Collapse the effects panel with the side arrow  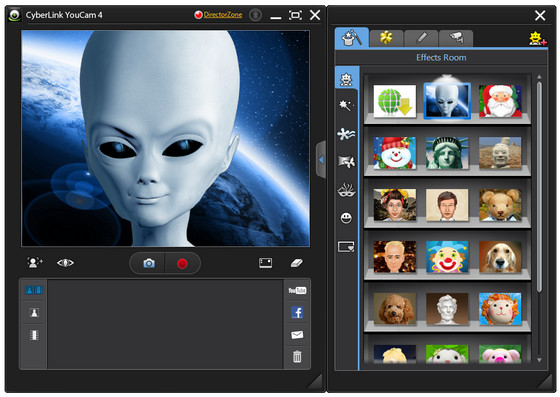click(x=321, y=160)
